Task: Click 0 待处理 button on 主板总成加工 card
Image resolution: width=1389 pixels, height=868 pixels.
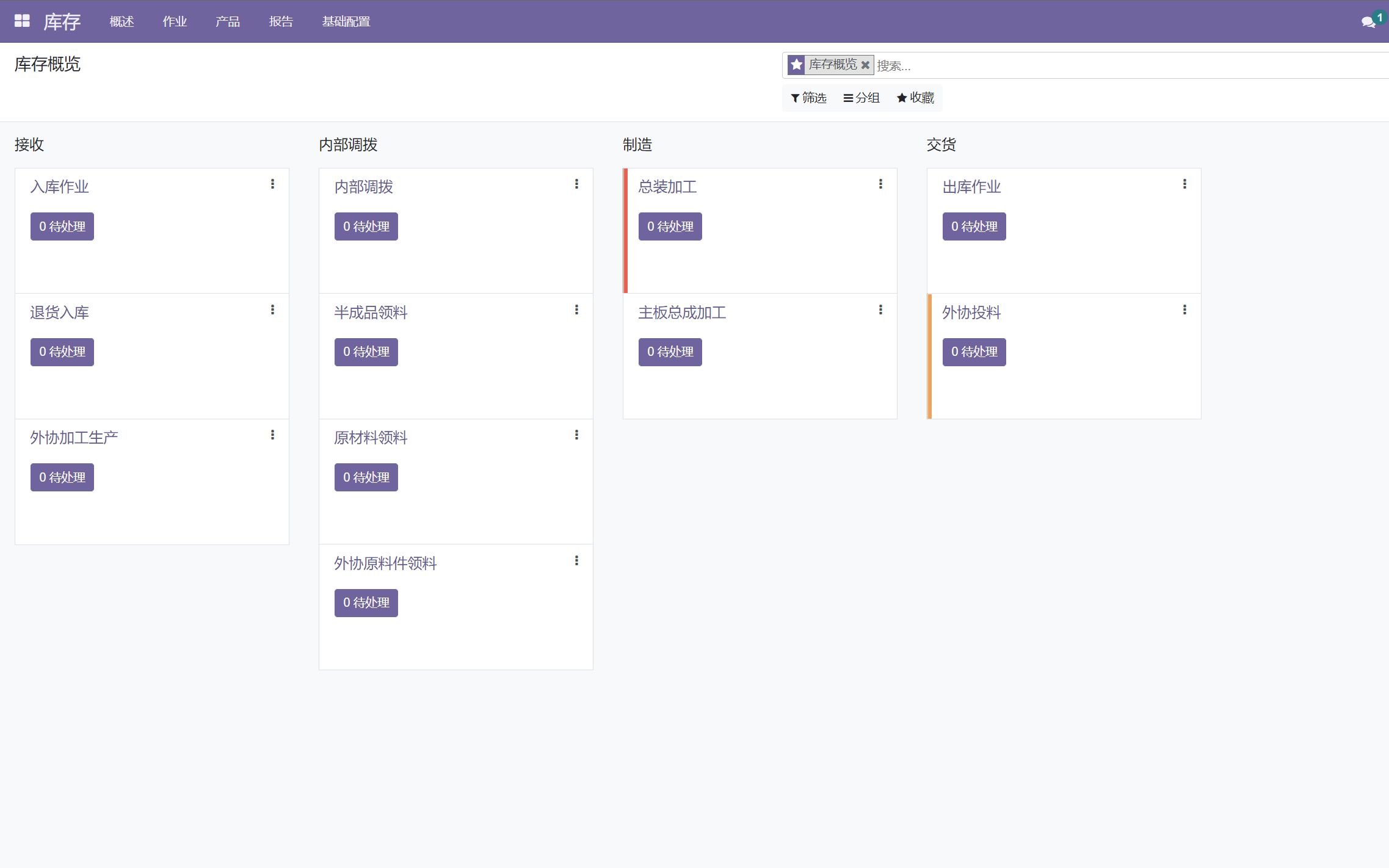Action: coord(670,352)
